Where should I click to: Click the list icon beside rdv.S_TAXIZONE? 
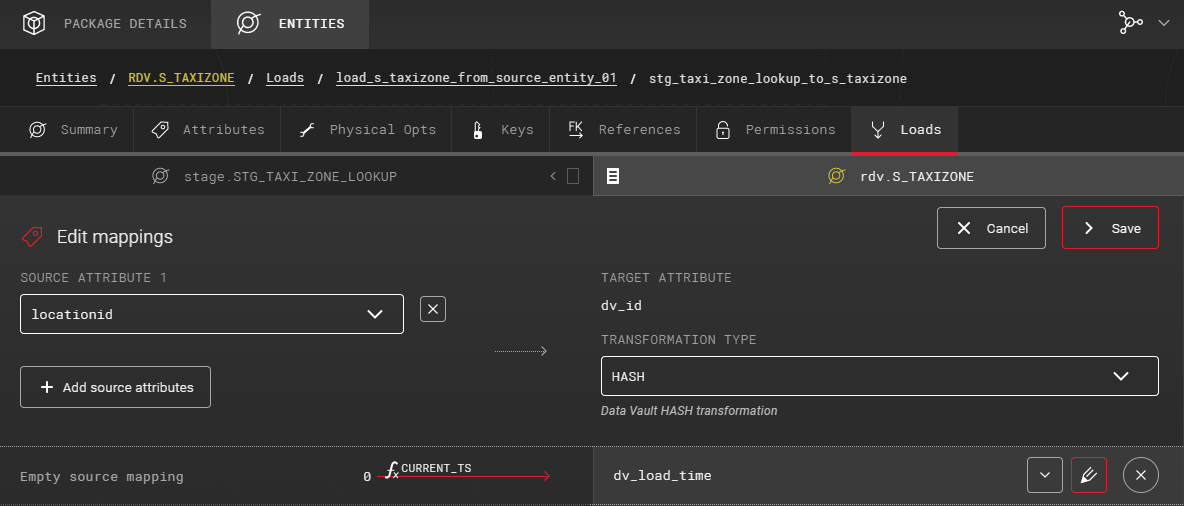click(x=613, y=176)
